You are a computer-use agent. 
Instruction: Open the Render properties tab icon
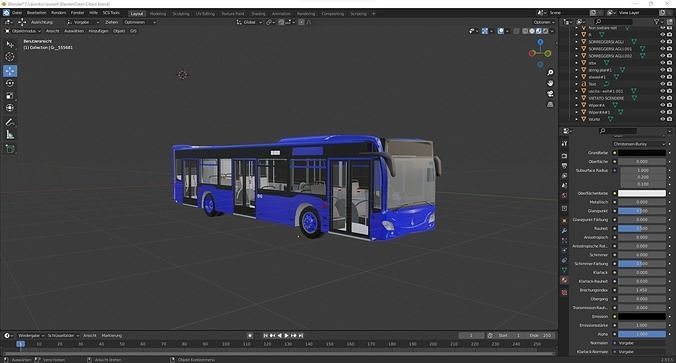(x=564, y=156)
